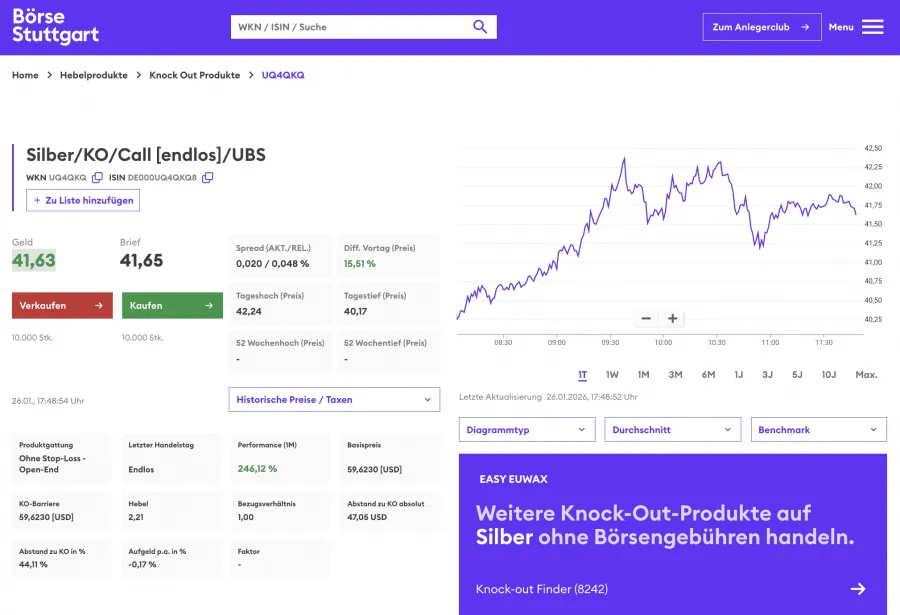Navigate to Knock Out Produkte breadcrumb

(x=194, y=74)
